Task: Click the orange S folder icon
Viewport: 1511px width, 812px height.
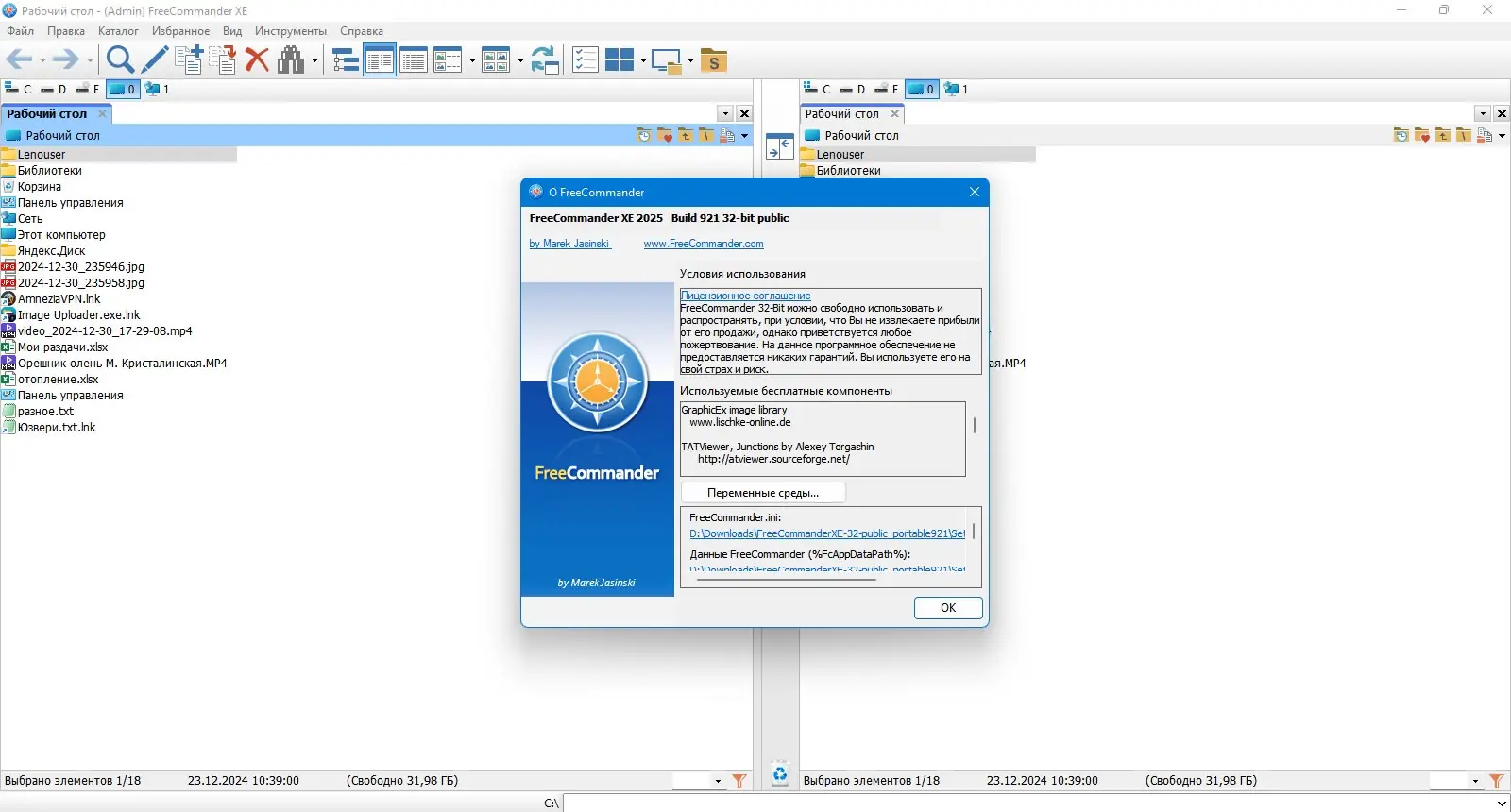Action: tap(714, 60)
